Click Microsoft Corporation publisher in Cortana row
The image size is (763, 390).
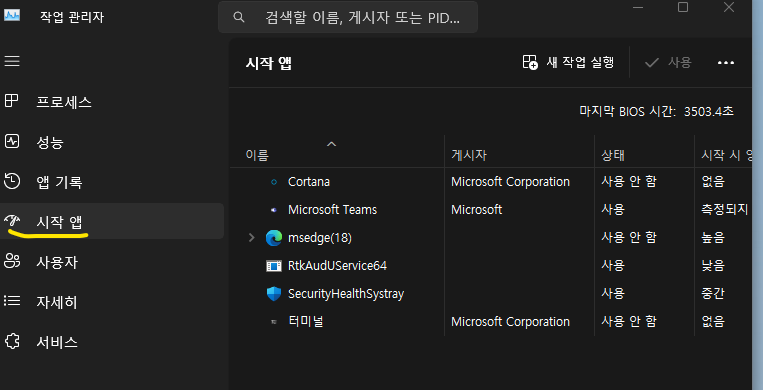pyautogui.click(x=510, y=182)
